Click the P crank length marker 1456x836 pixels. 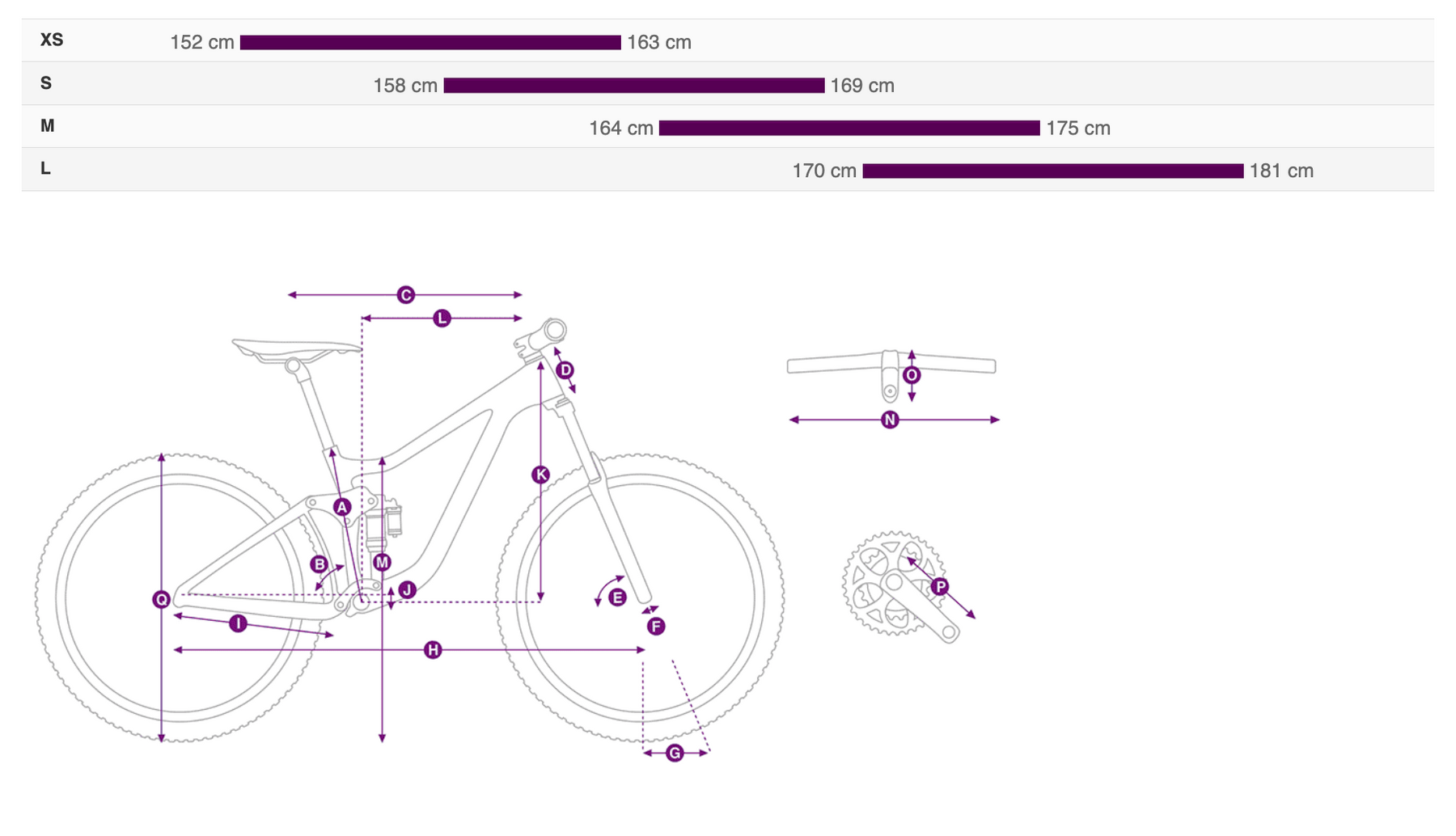(939, 587)
